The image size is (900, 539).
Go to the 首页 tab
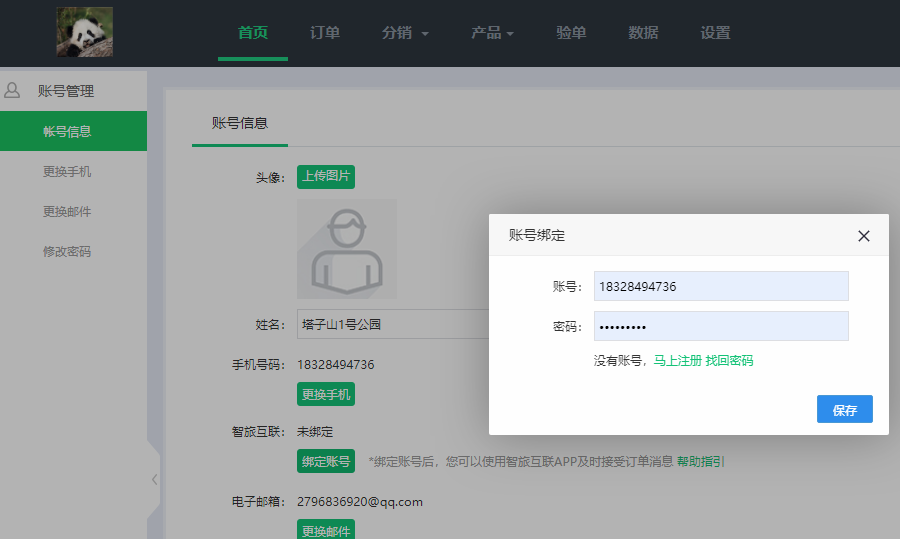pos(253,33)
